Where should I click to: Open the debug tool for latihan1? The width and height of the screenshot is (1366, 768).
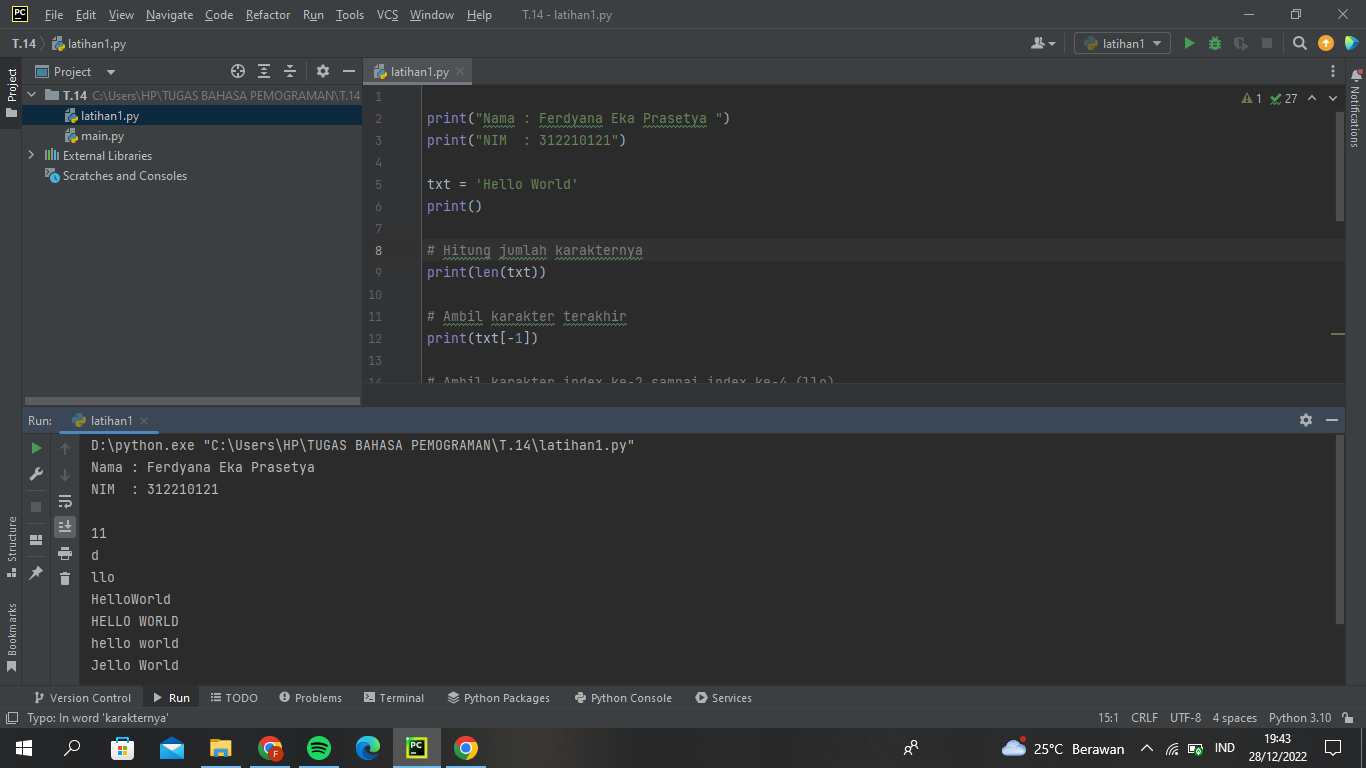click(x=1212, y=43)
